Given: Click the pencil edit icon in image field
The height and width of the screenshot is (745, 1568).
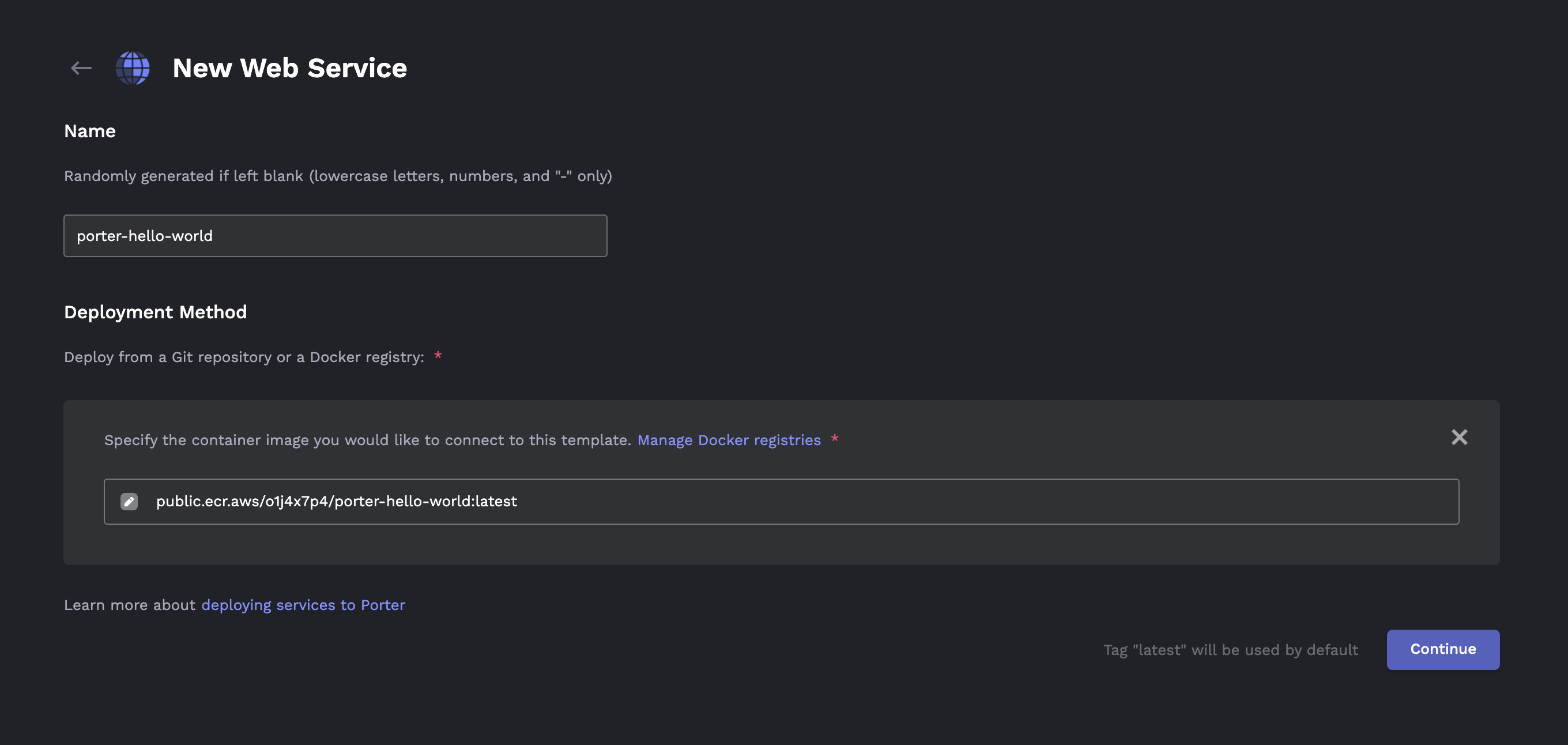Looking at the screenshot, I should [129, 502].
